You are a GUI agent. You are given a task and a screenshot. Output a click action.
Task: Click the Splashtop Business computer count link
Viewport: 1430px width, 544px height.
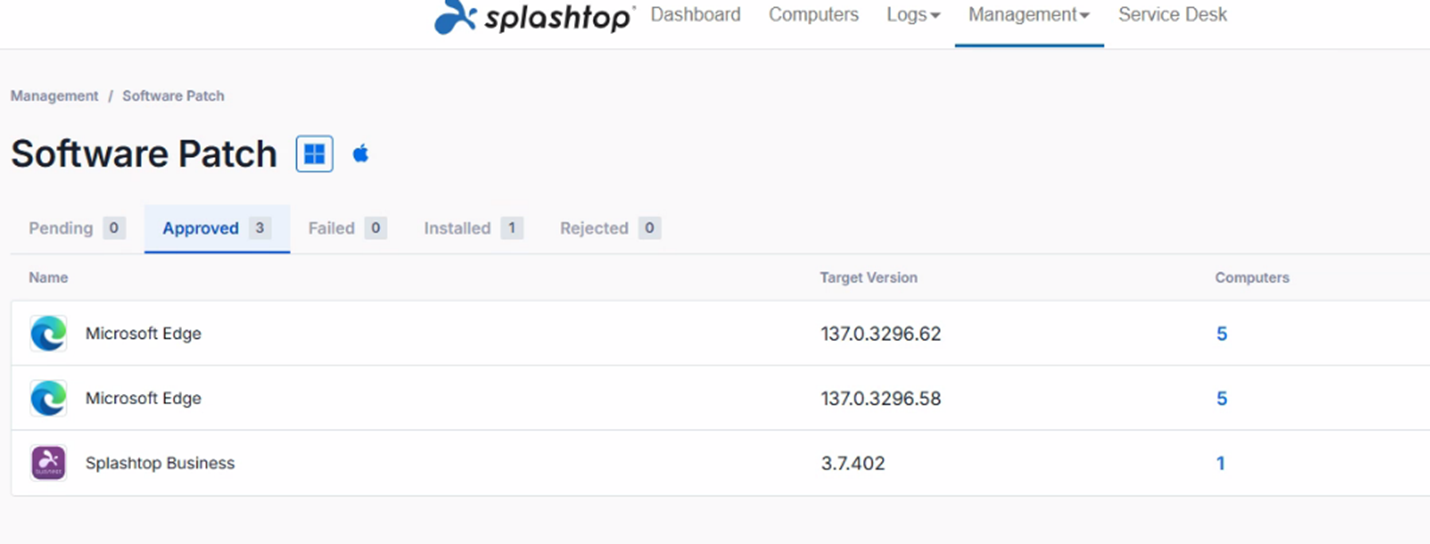tap(1220, 463)
